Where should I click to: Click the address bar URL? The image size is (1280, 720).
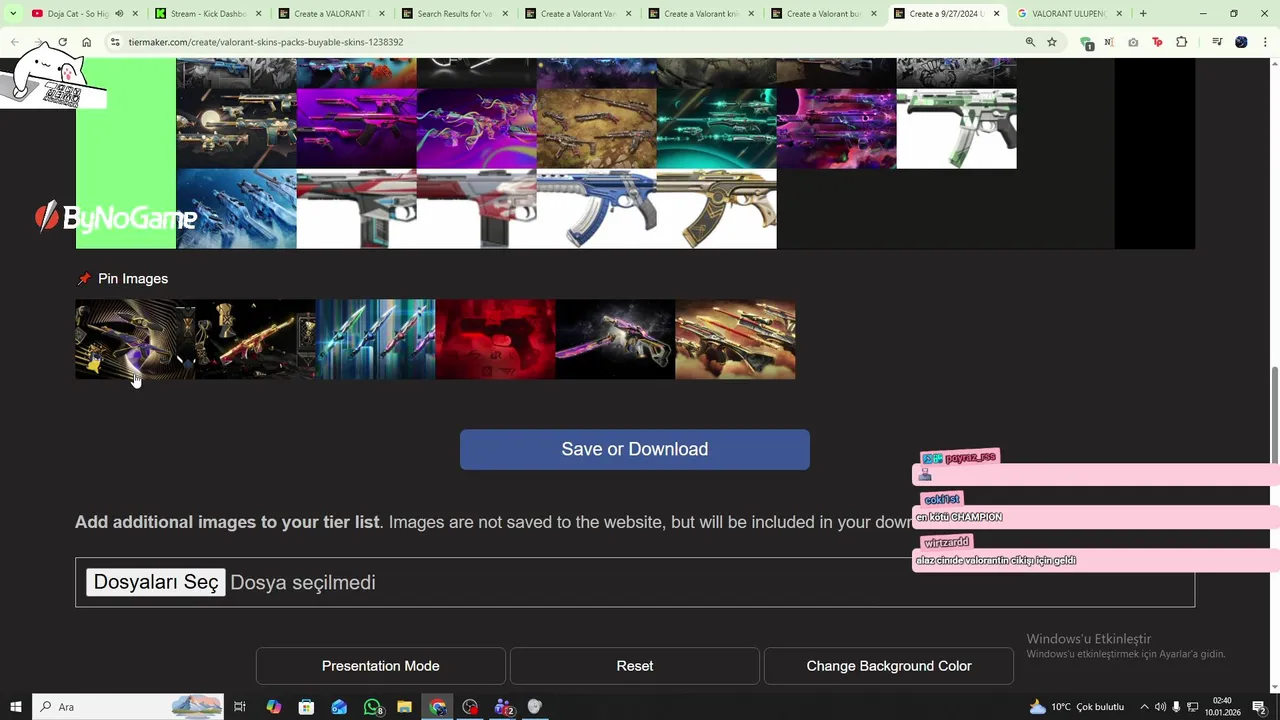coord(266,42)
